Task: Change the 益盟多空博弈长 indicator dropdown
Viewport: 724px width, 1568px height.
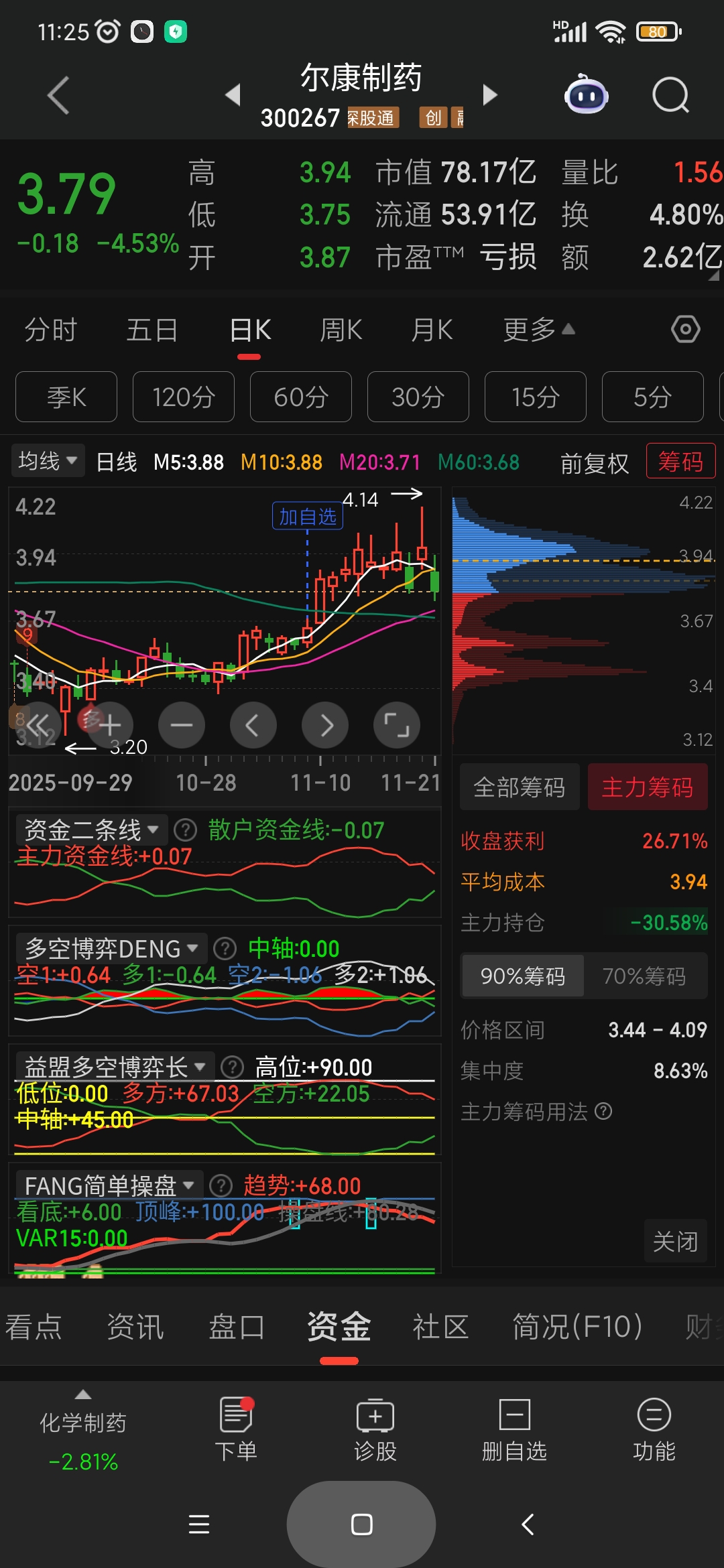Action: coord(115,1067)
